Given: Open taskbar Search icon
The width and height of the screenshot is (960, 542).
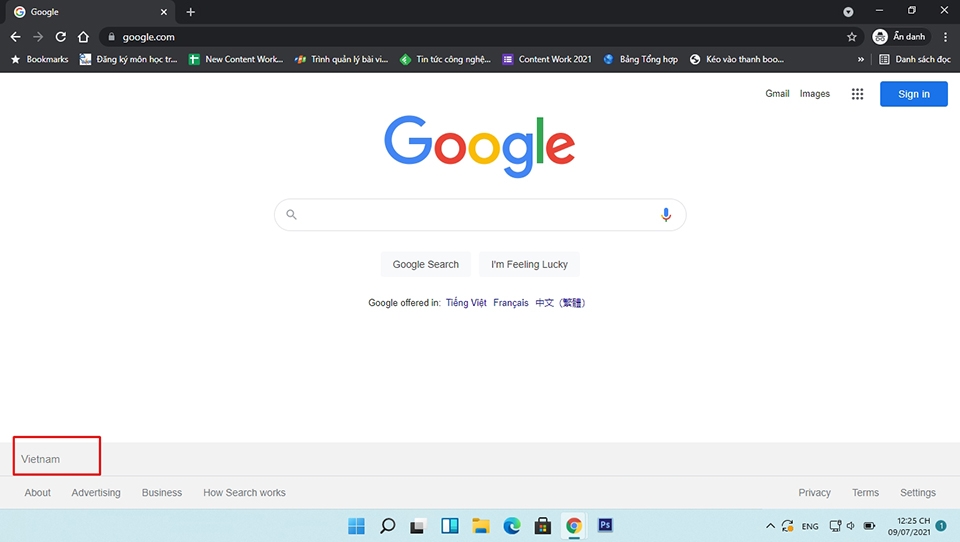Looking at the screenshot, I should pyautogui.click(x=388, y=525).
